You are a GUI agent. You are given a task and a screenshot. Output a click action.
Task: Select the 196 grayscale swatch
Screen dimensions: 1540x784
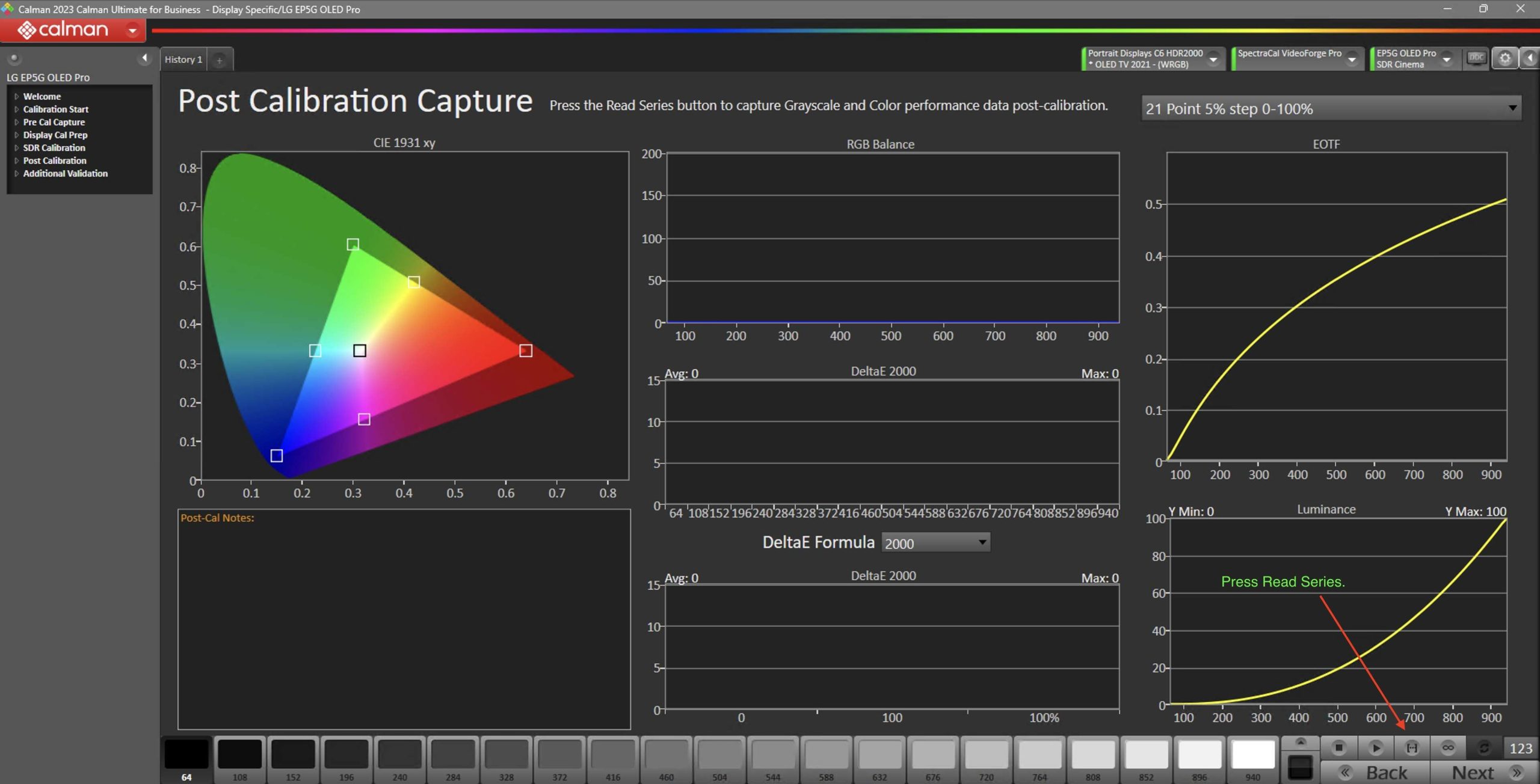click(x=346, y=759)
